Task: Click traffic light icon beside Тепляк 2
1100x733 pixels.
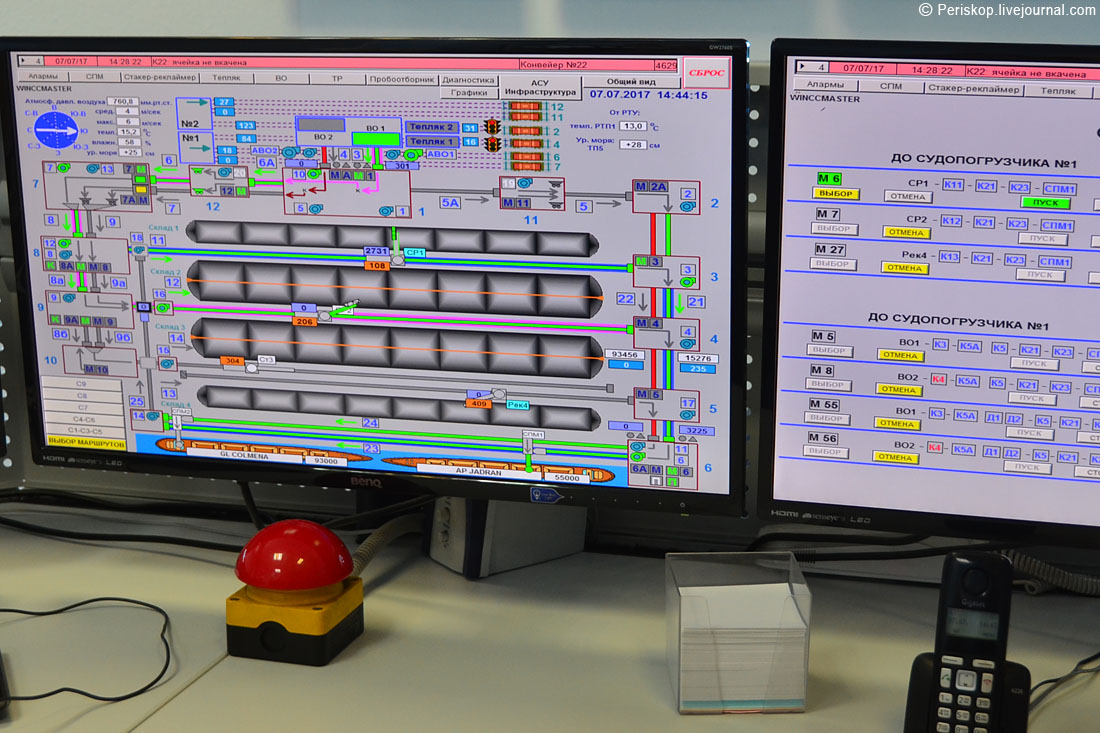Action: [492, 128]
